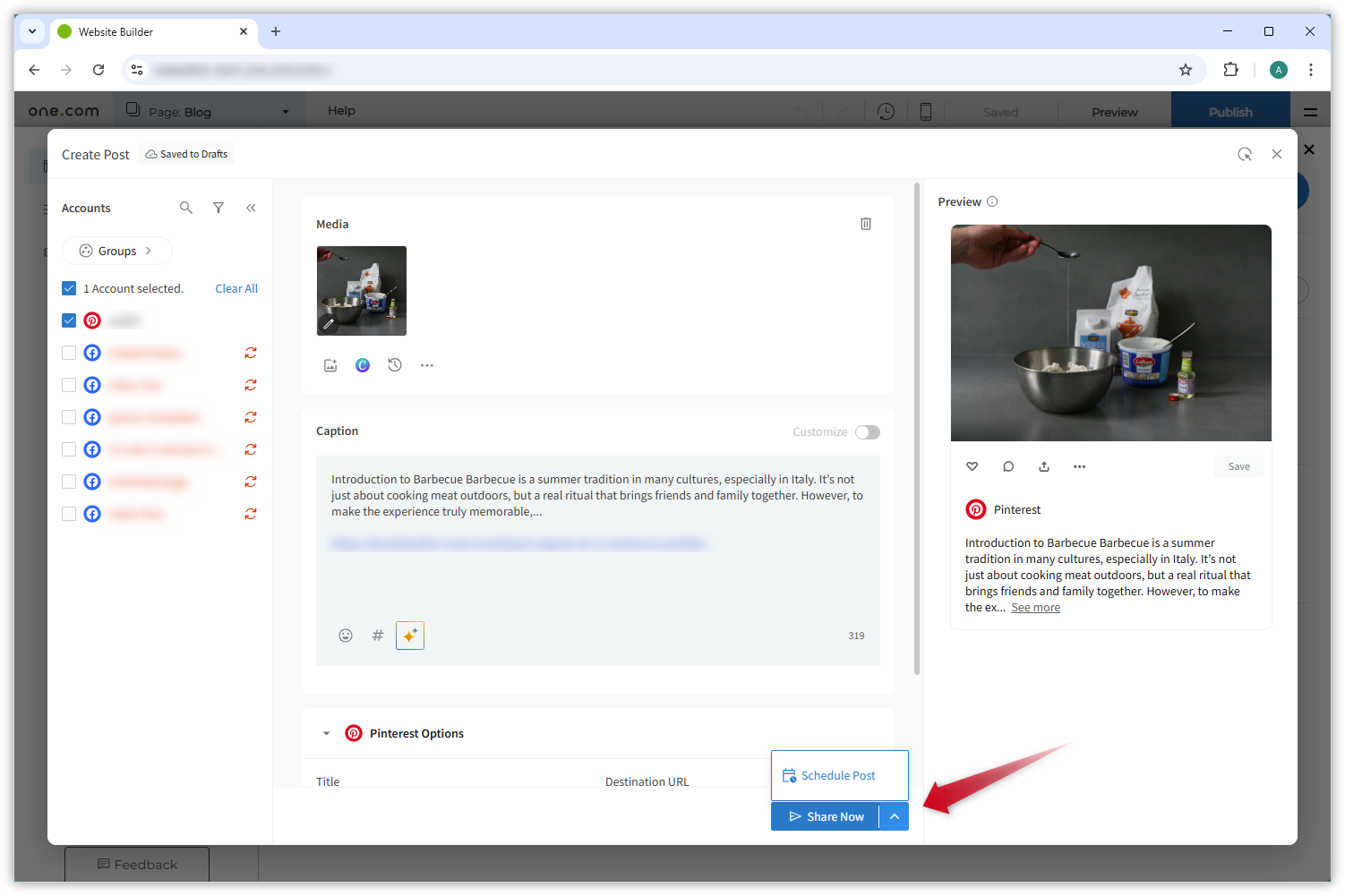Open search in the Accounts panel
Image resolution: width=1345 pixels, height=896 pixels.
coord(185,207)
